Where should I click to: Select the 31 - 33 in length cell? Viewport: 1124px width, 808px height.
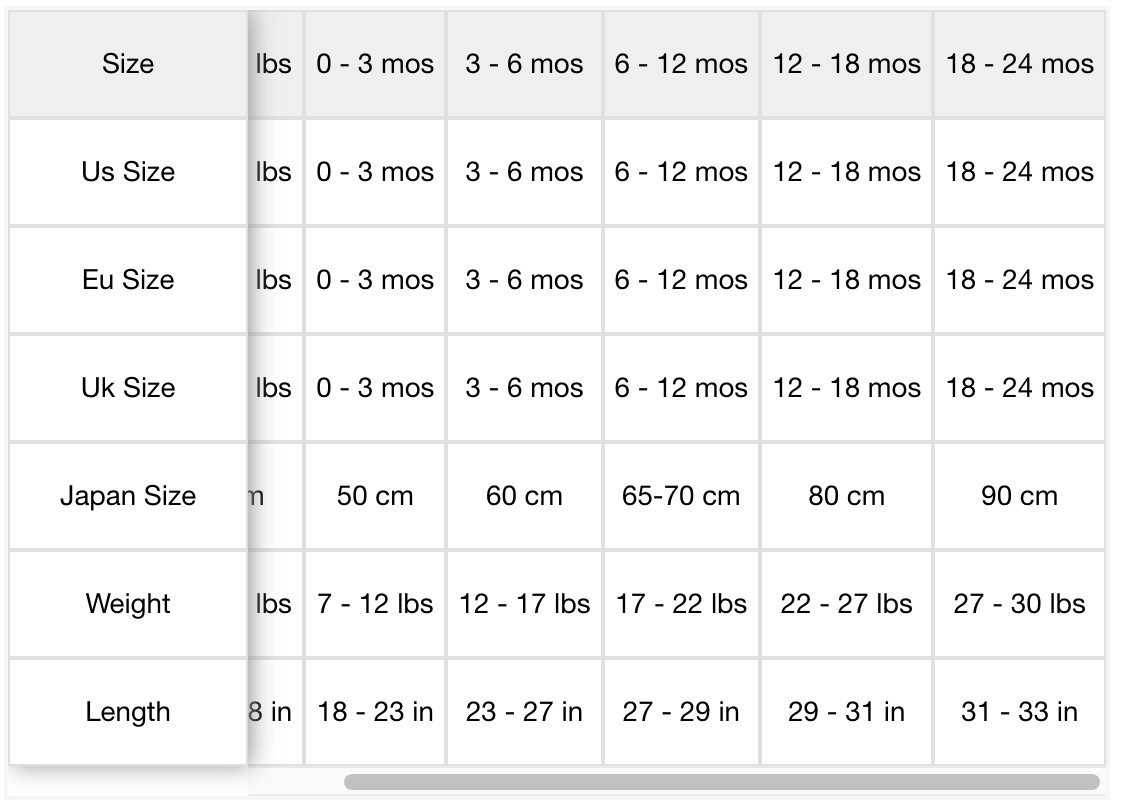1019,712
